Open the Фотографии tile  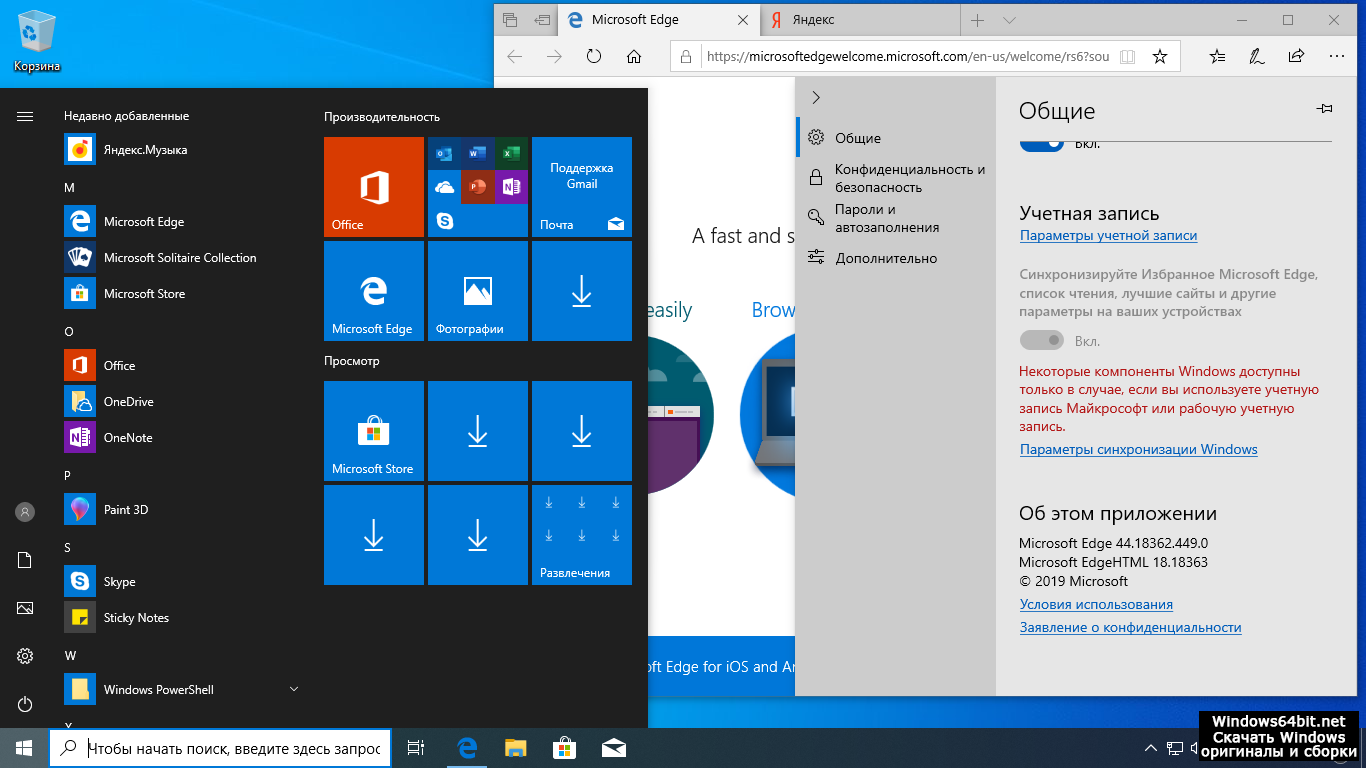(478, 291)
